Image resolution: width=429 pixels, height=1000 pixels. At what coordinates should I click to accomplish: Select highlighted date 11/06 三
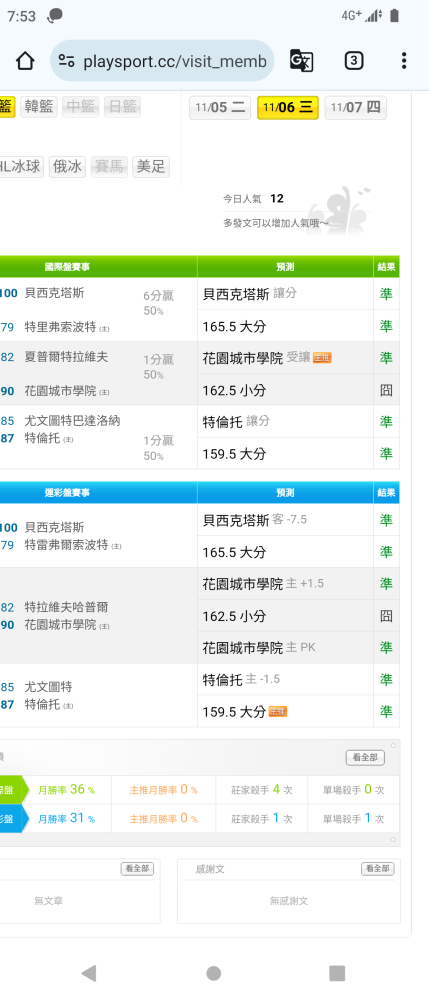287,108
